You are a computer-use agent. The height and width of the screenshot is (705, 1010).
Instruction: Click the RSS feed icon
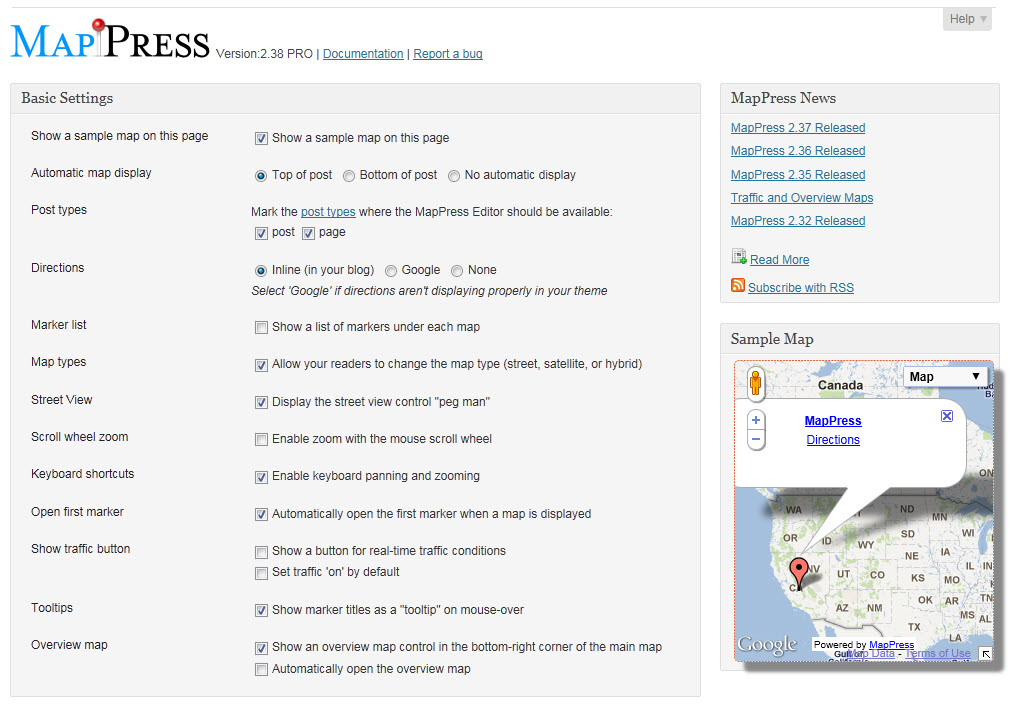pyautogui.click(x=738, y=286)
